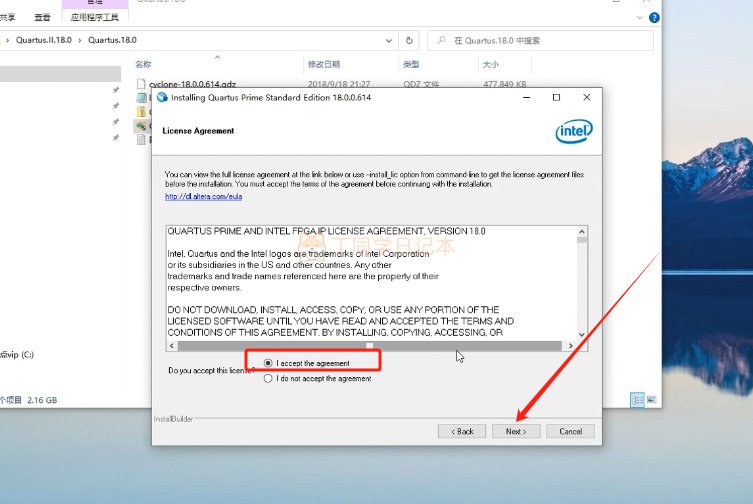Click Quartus.18.0 breadcrumb in Explorer address bar
This screenshot has width=753, height=504.
(x=112, y=40)
